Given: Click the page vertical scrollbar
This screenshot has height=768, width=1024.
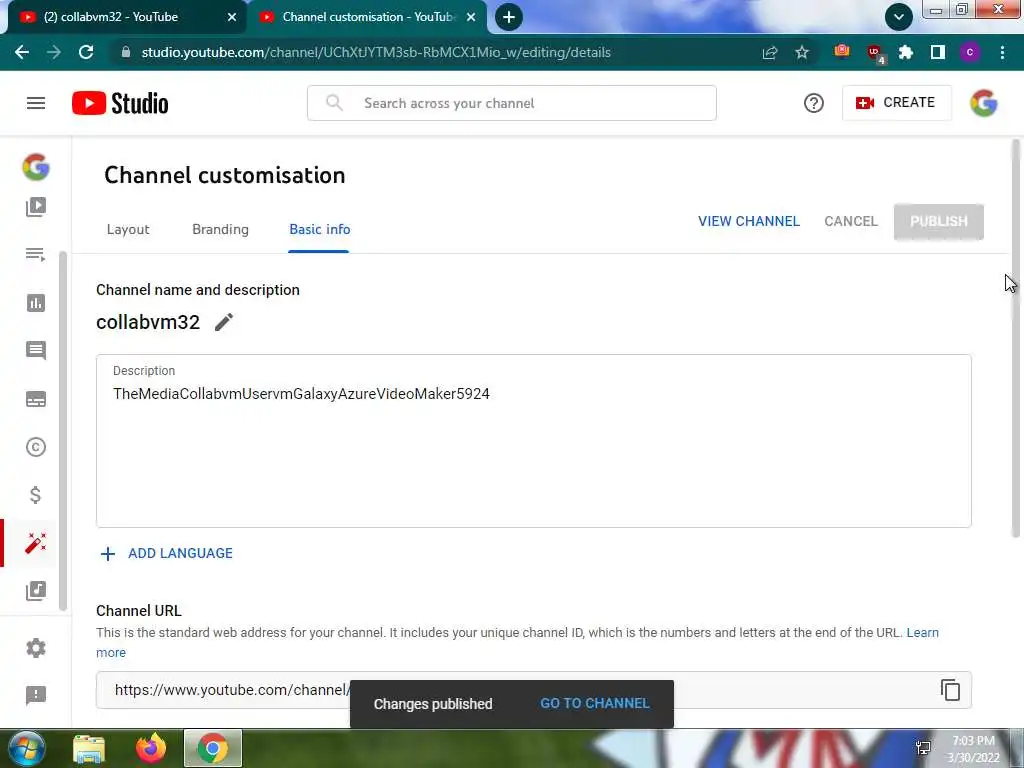Looking at the screenshot, I should (1016, 340).
